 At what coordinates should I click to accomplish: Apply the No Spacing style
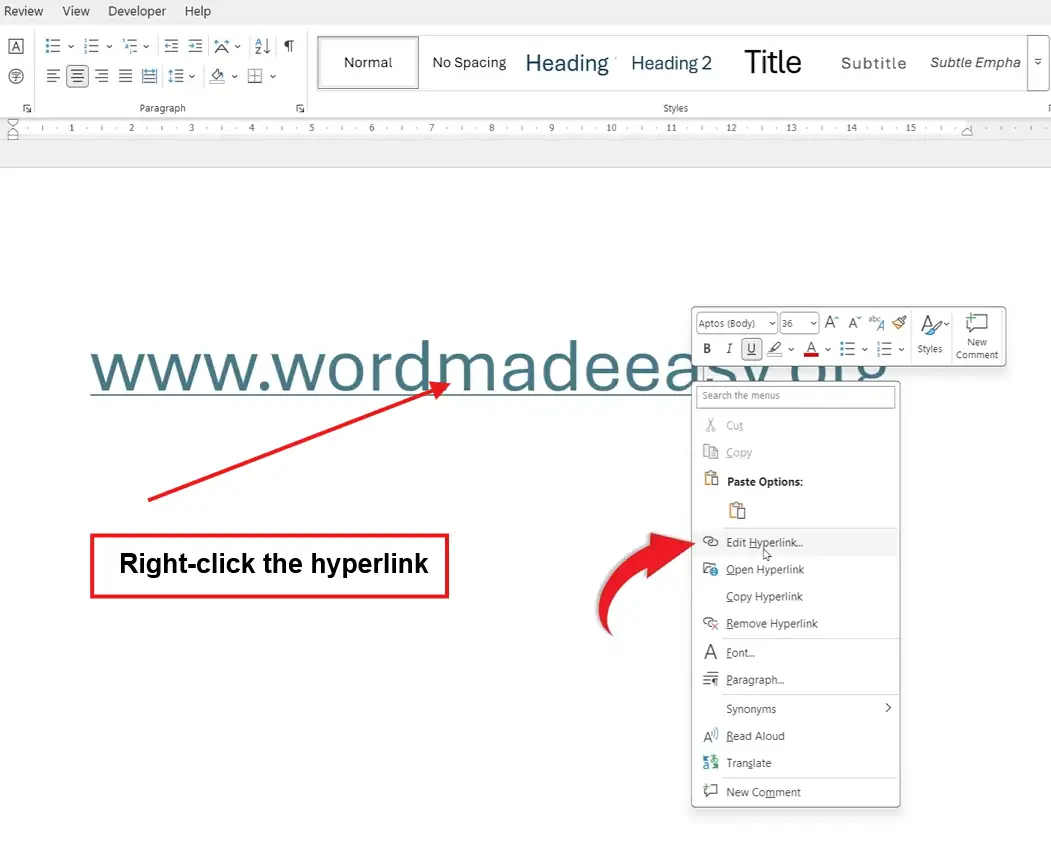click(469, 63)
